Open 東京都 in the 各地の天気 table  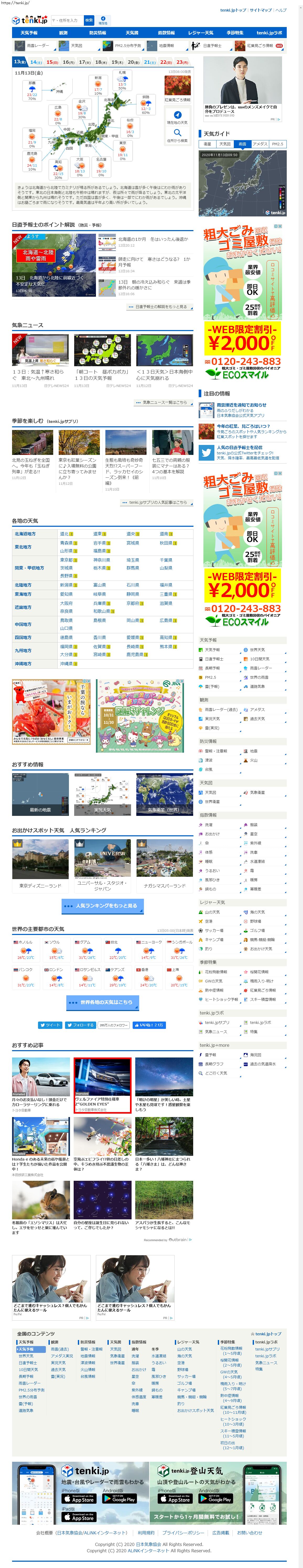click(66, 560)
